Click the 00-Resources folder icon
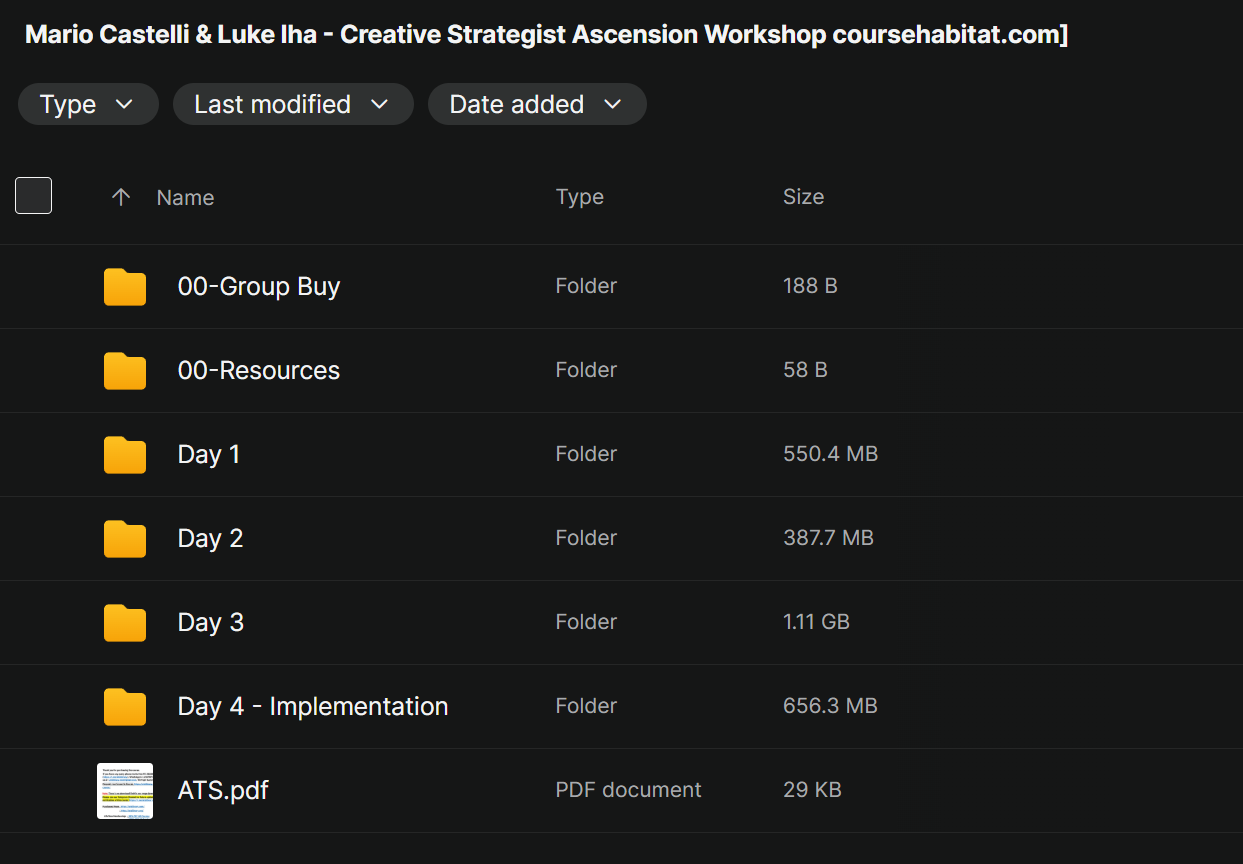1243x864 pixels. coord(125,371)
